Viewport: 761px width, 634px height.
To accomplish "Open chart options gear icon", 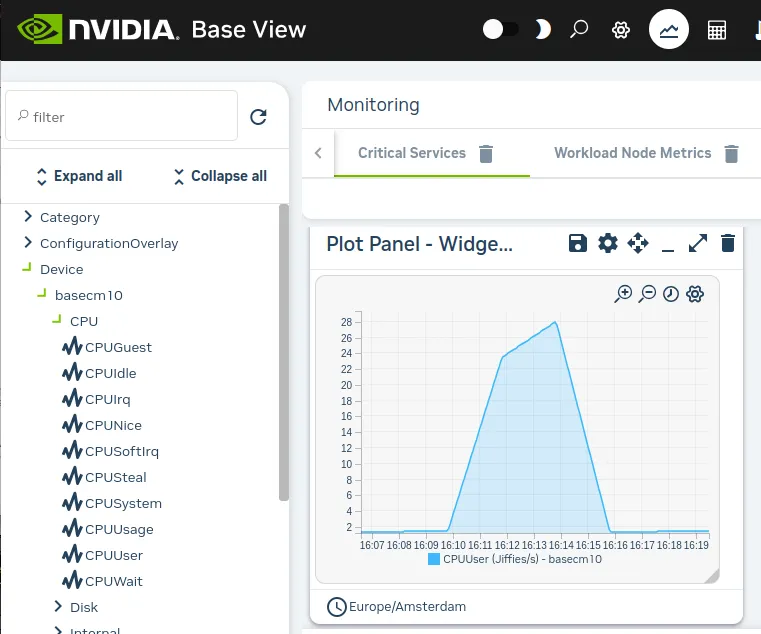I will pyautogui.click(x=695, y=294).
